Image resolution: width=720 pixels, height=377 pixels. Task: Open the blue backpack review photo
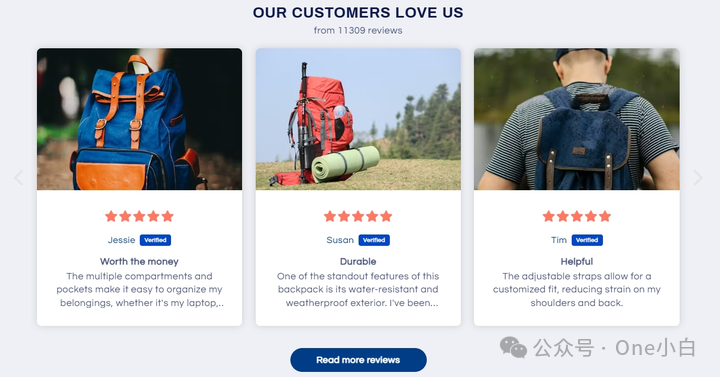[x=139, y=119]
